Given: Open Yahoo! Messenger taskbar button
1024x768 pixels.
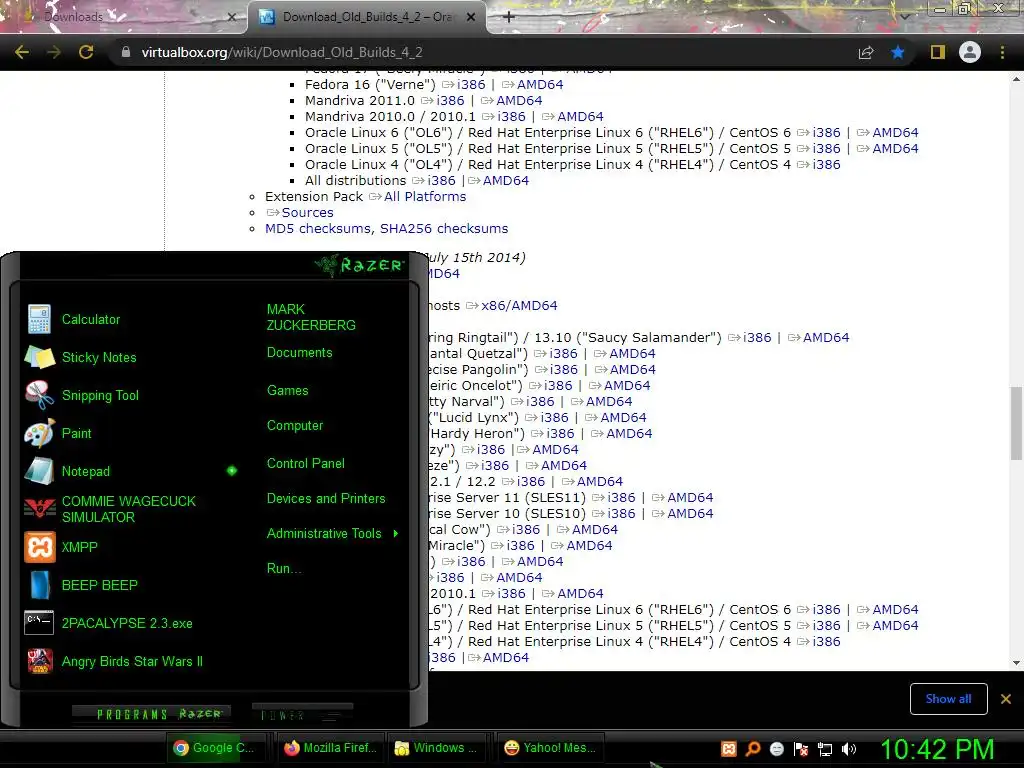Looking at the screenshot, I should point(551,748).
